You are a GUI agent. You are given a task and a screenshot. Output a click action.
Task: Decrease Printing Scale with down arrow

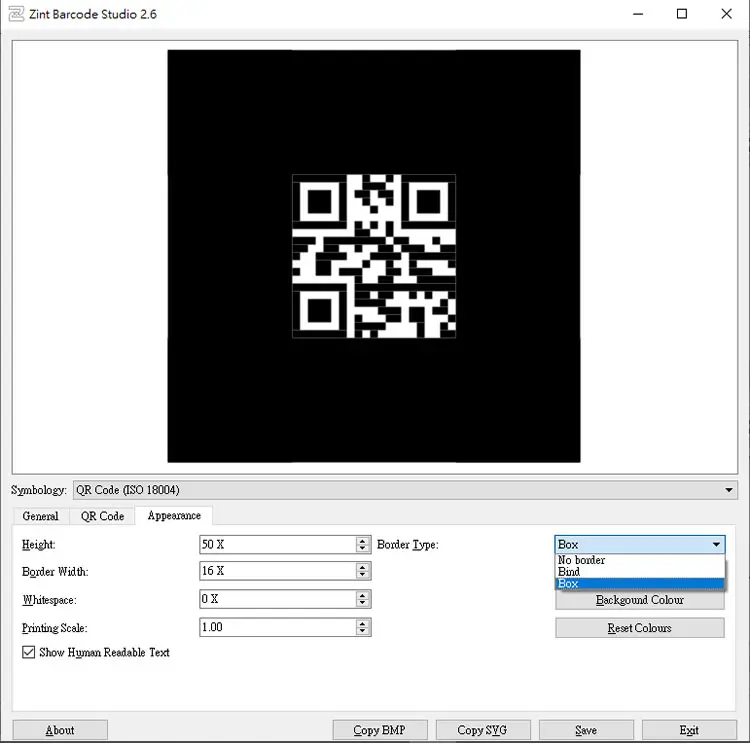[363, 632]
